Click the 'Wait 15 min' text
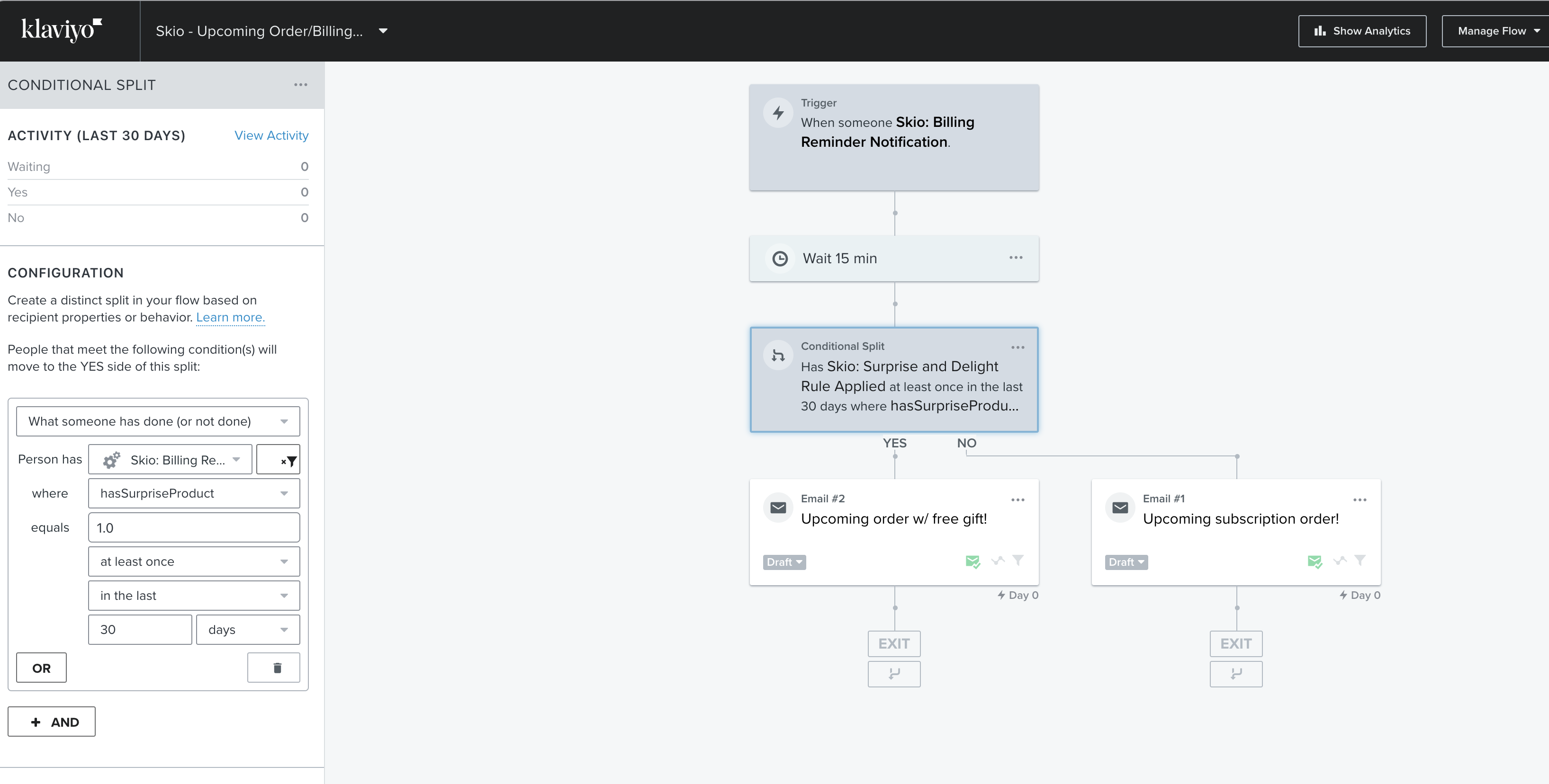Viewport: 1549px width, 784px height. tap(840, 258)
